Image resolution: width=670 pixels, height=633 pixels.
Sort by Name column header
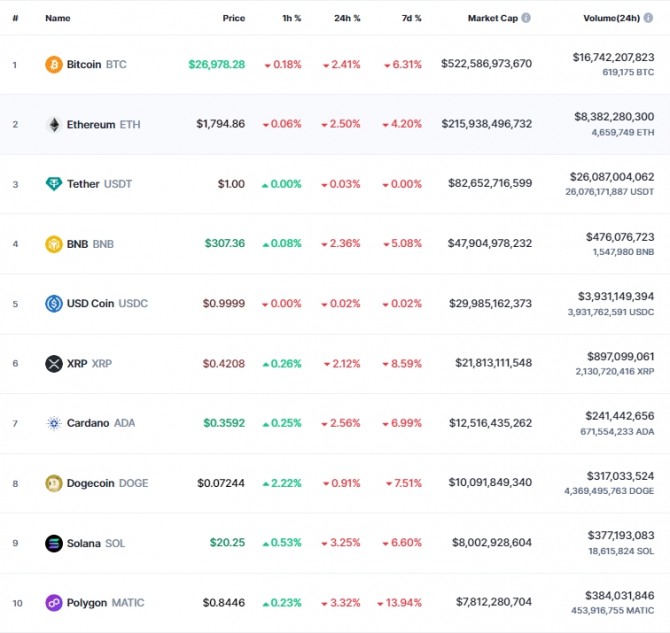pyautogui.click(x=58, y=18)
